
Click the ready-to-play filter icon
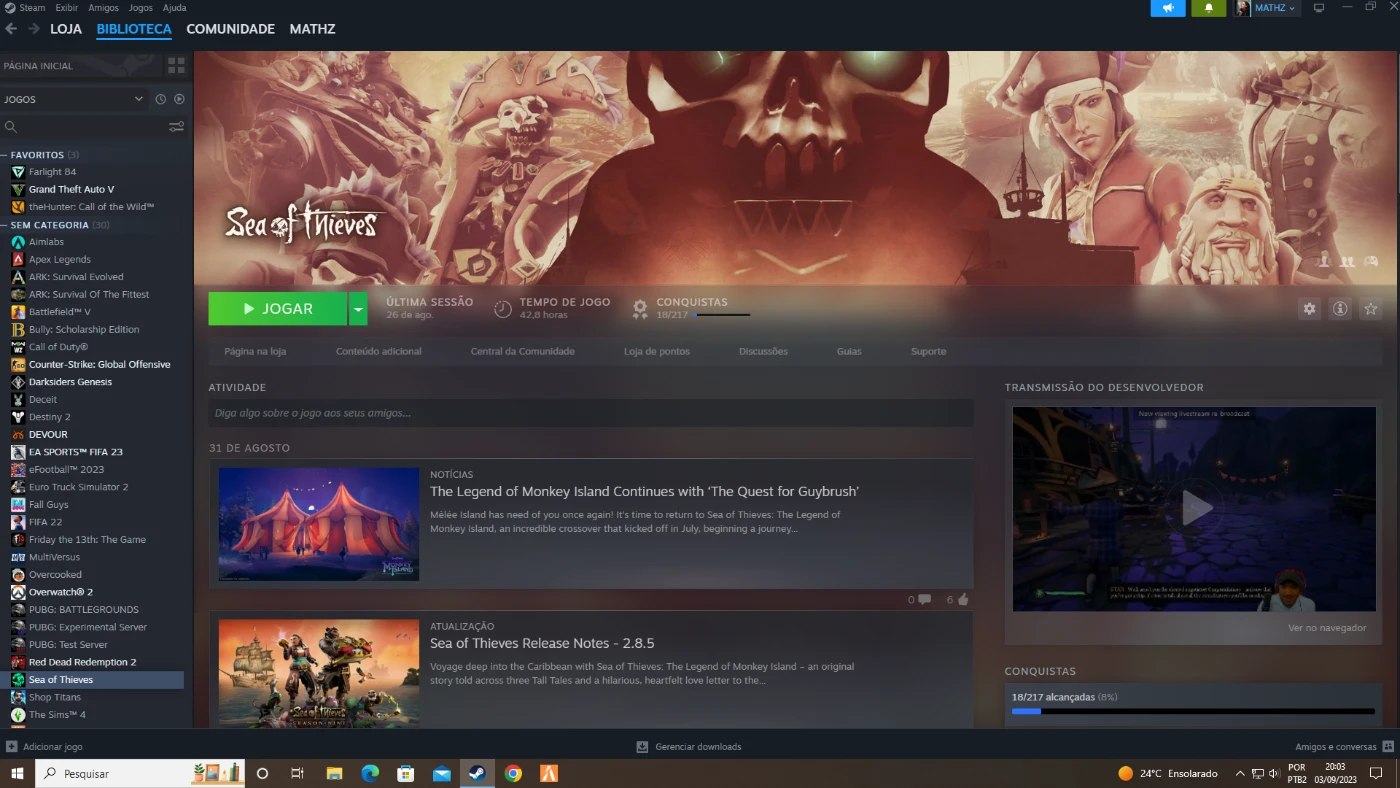(x=179, y=99)
